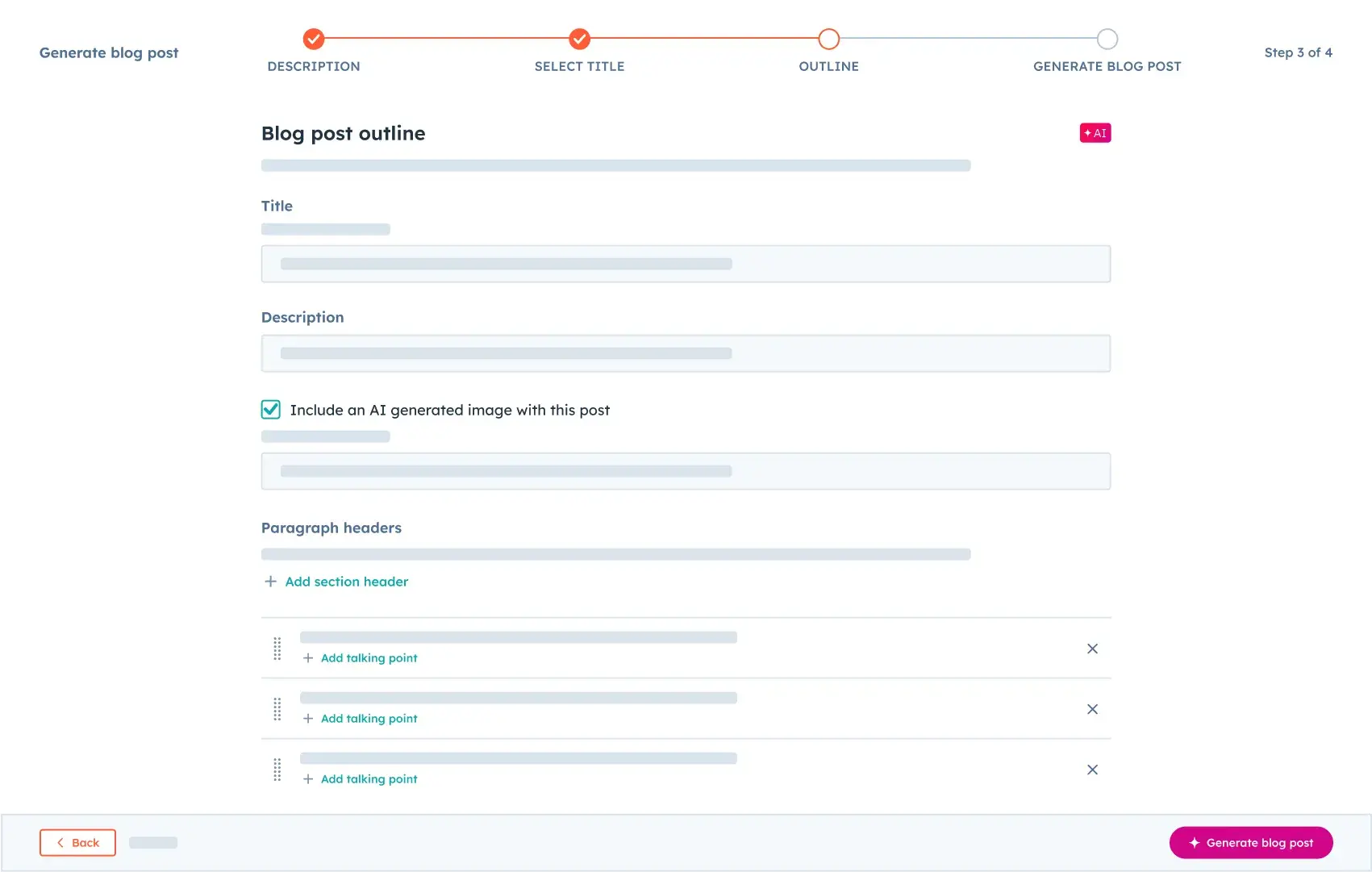Click Add section header

coord(346,581)
